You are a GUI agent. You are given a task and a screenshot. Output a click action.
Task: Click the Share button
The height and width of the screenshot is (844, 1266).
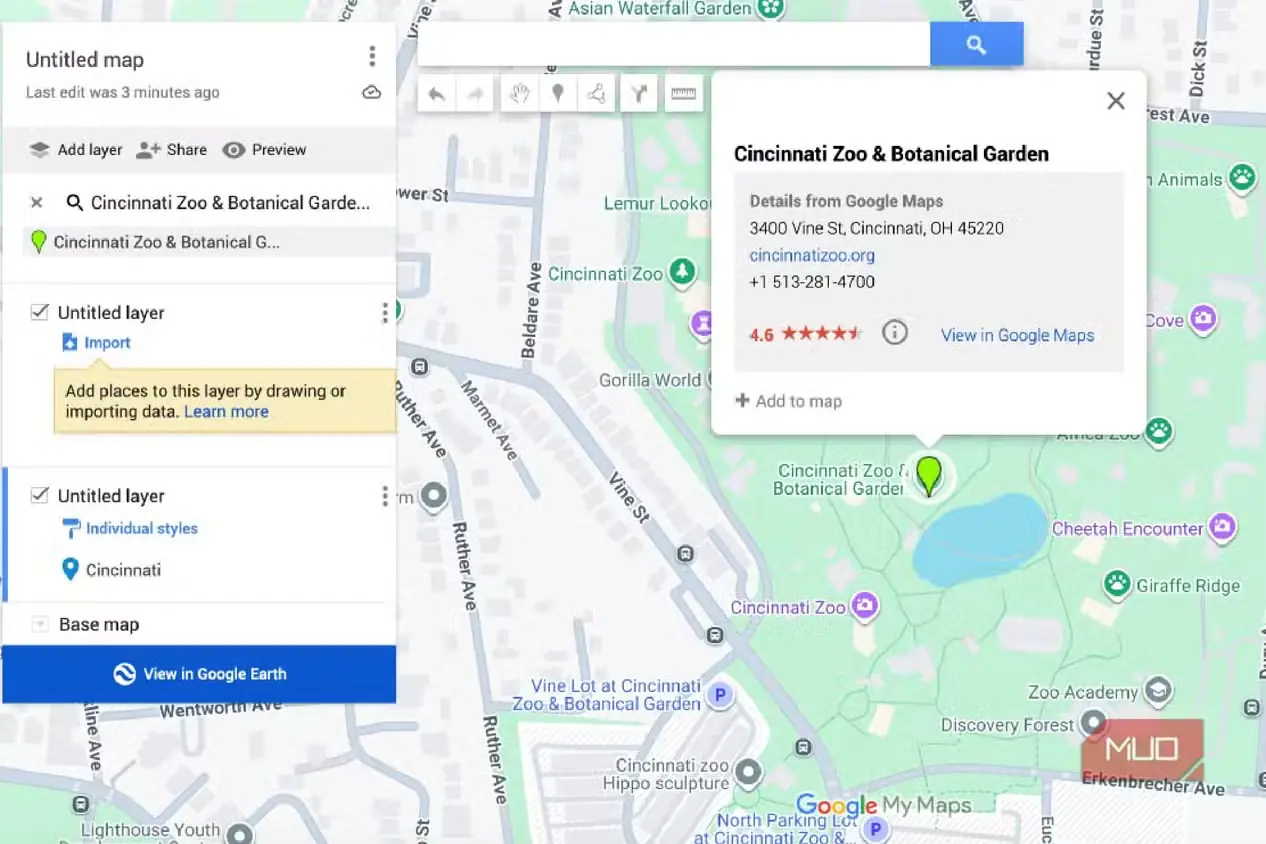172,150
